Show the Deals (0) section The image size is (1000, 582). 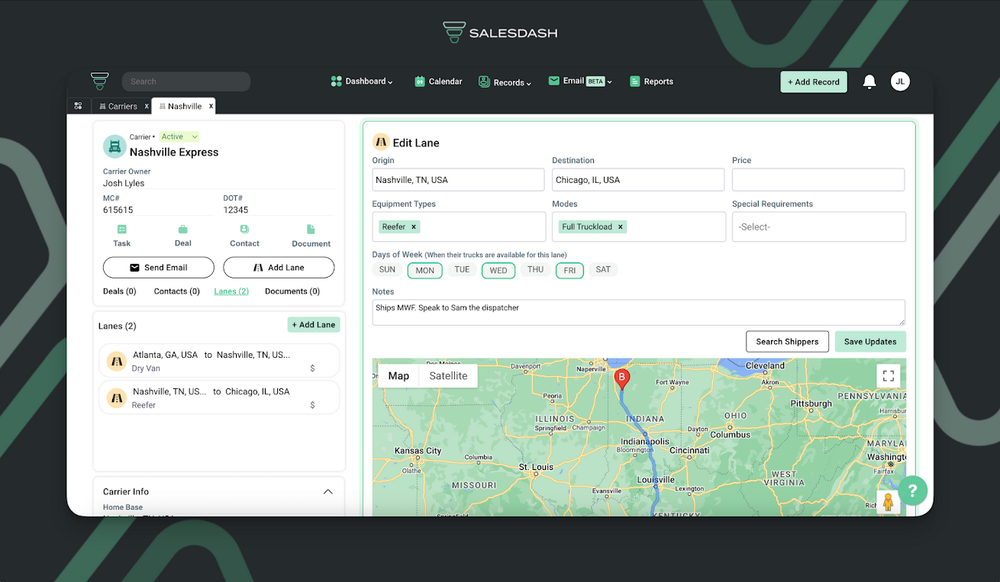(119, 291)
